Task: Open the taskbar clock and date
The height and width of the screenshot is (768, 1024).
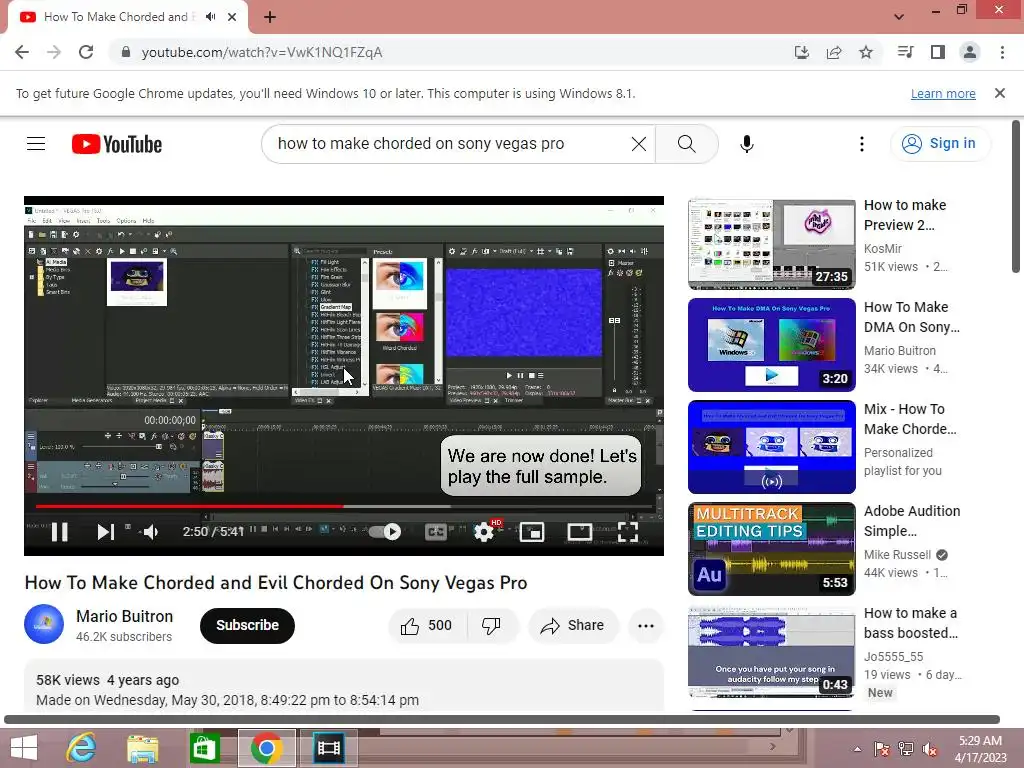Action: click(x=980, y=749)
